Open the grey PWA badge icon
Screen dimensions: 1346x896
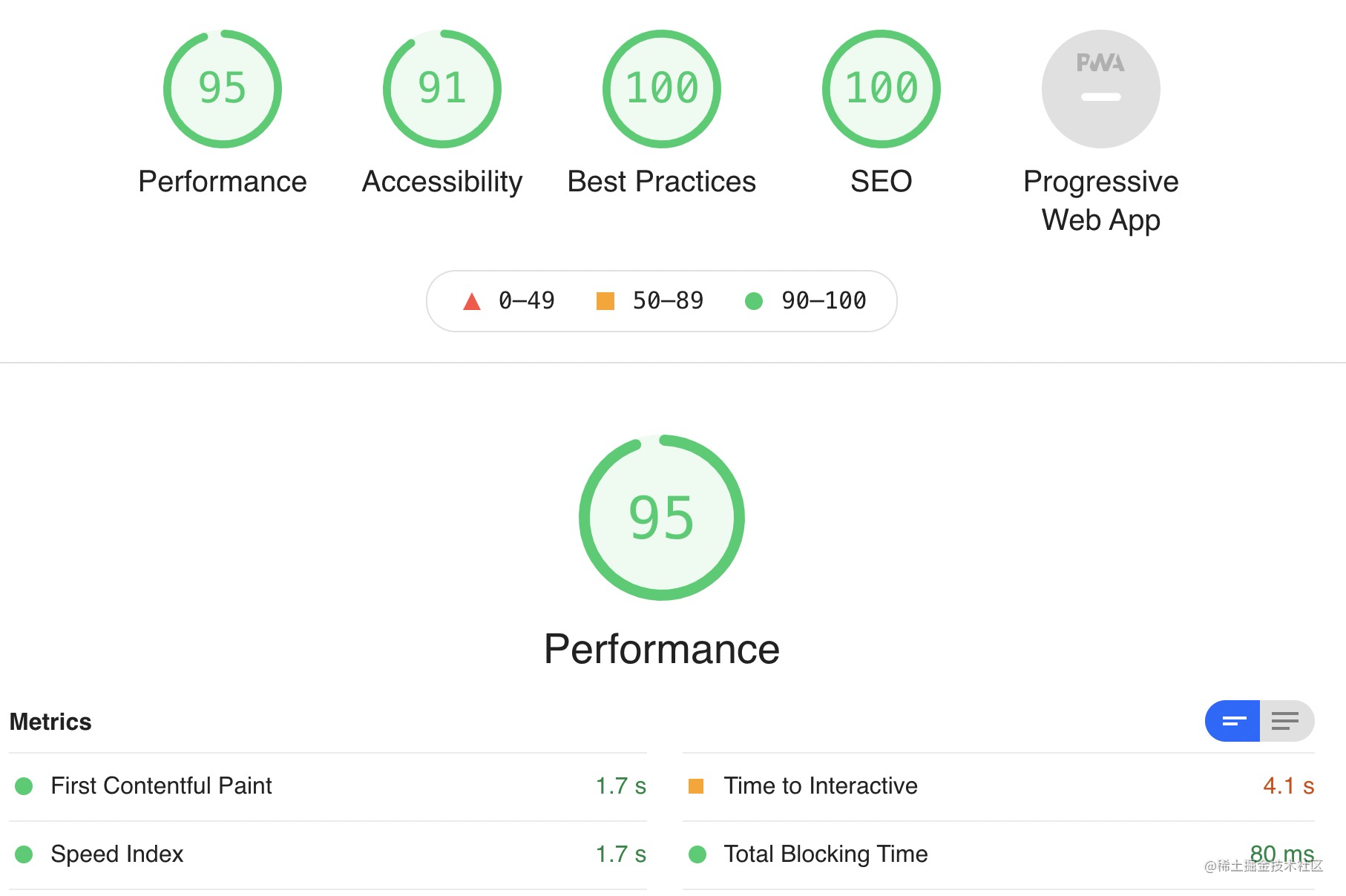pyautogui.click(x=1101, y=89)
